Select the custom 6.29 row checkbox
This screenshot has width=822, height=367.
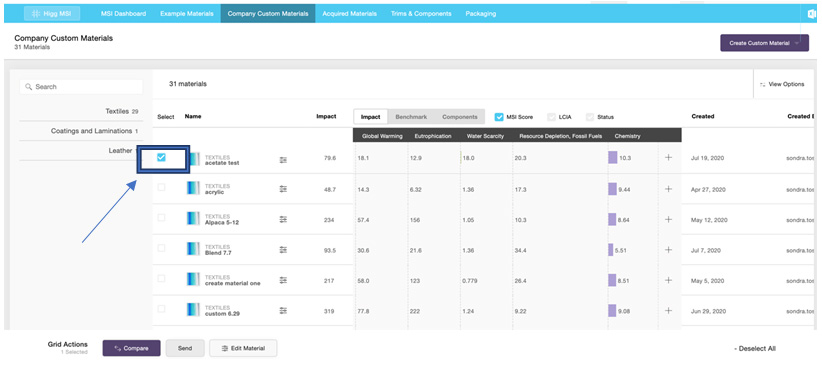click(x=161, y=309)
